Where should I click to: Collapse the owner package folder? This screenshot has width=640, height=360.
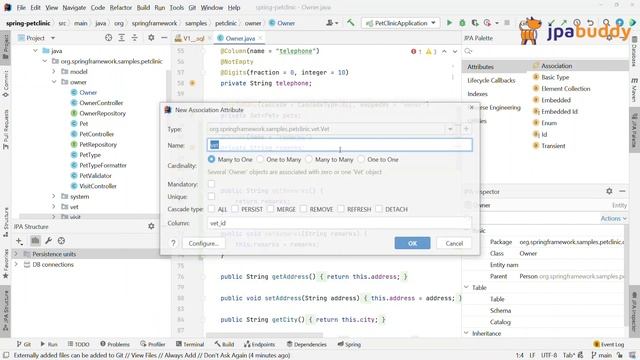tap(54, 82)
